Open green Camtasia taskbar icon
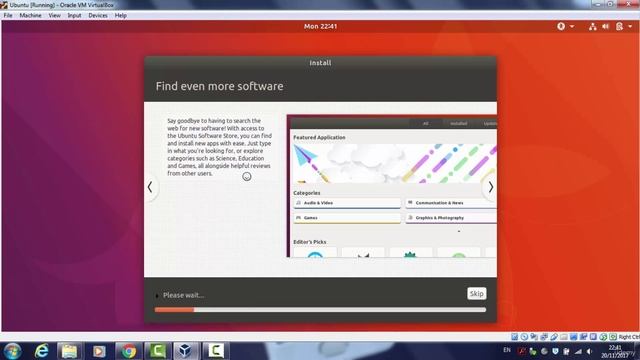The width and height of the screenshot is (640, 360). pyautogui.click(x=158, y=351)
